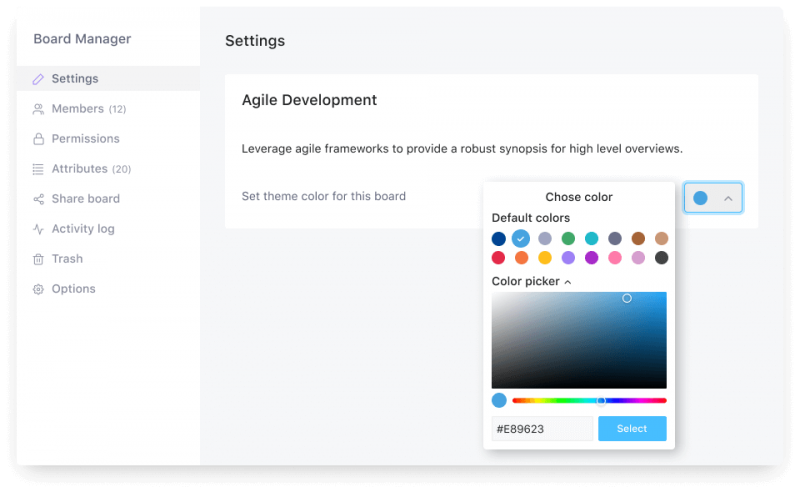Viewport: 800px width, 492px height.
Task: Click the rainbow hue slider handle
Action: pyautogui.click(x=601, y=401)
